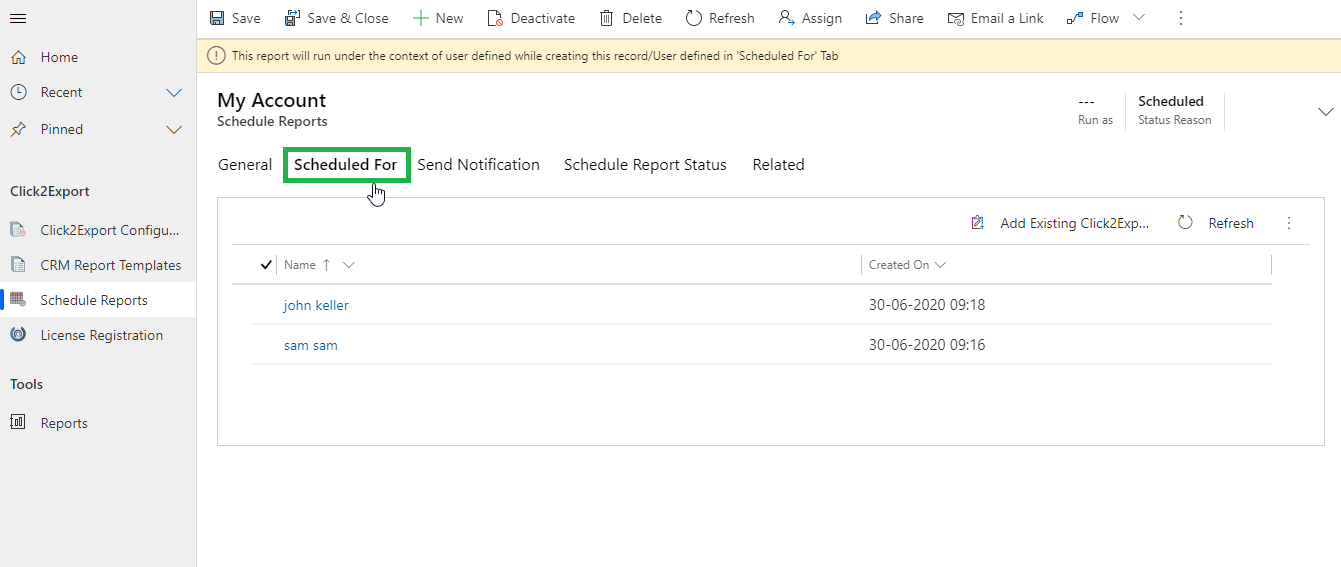Select the Scheduled For tab
Screen dimensions: 1341x567
(x=346, y=165)
